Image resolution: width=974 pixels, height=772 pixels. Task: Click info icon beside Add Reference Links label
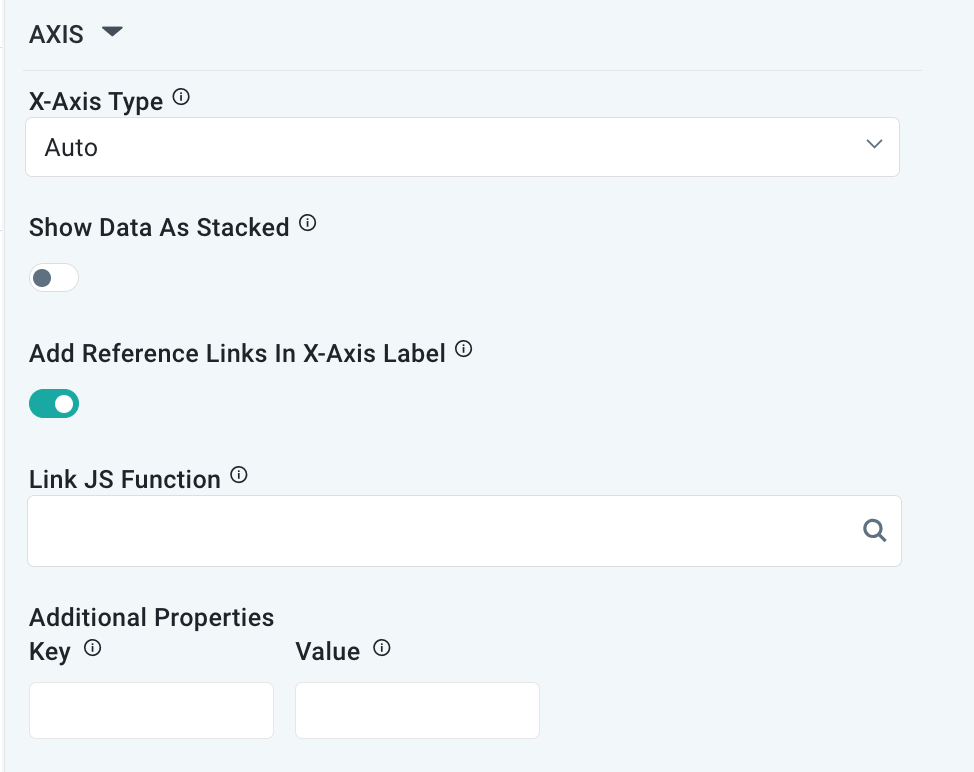click(x=464, y=350)
